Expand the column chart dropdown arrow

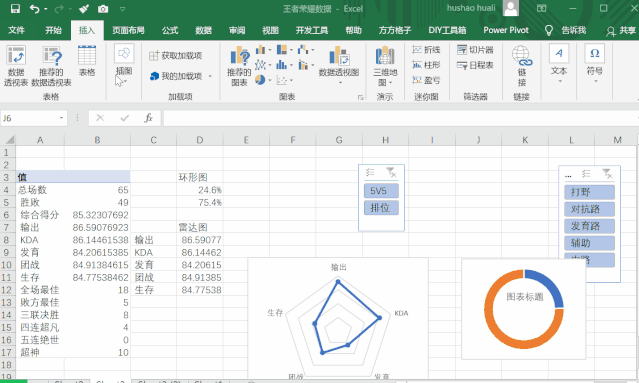click(270, 50)
